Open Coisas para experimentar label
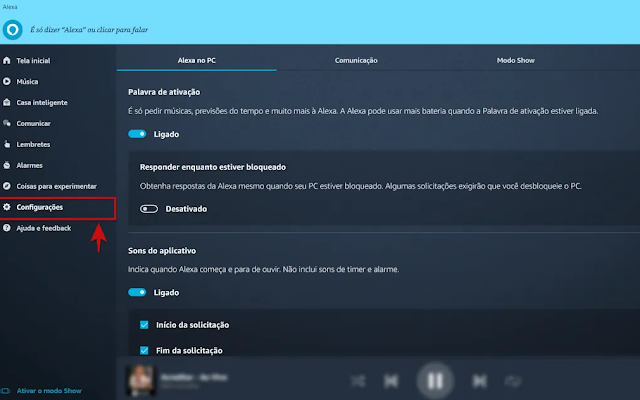This screenshot has height=400, width=640. tap(56, 186)
